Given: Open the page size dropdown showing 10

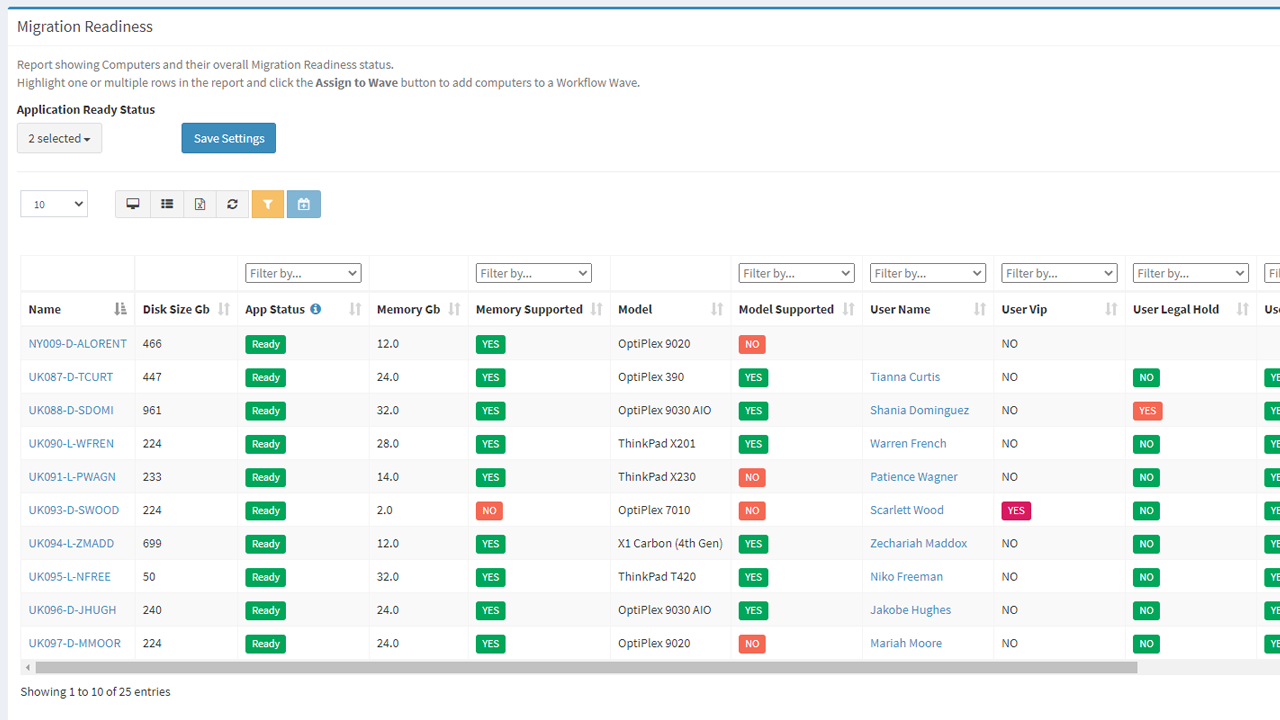Looking at the screenshot, I should 54,204.
